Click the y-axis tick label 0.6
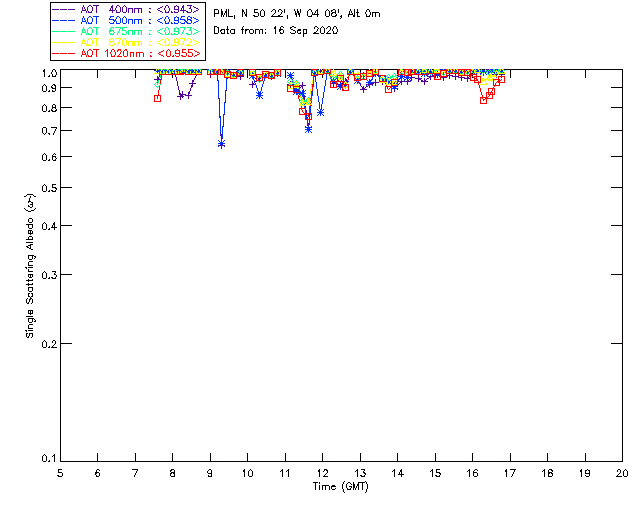640x512 pixels. click(x=49, y=157)
